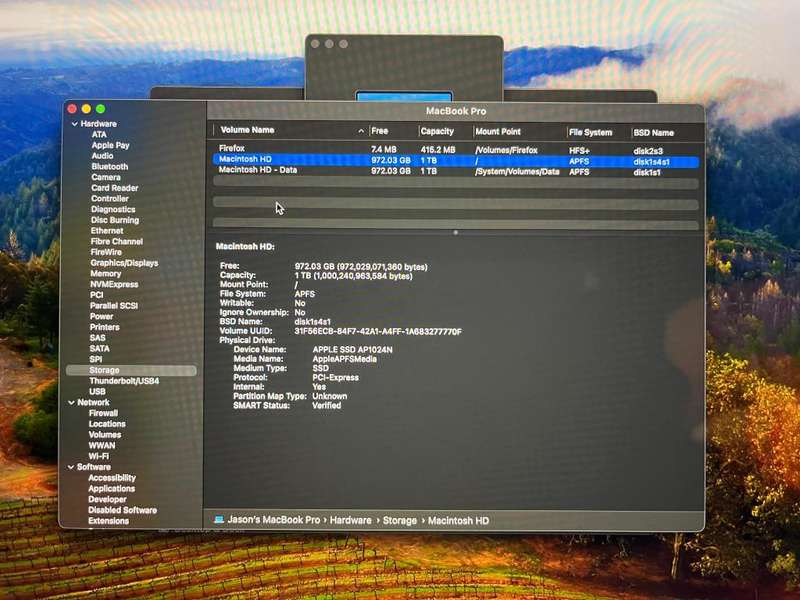Click Storage in the path bar

pos(399,520)
